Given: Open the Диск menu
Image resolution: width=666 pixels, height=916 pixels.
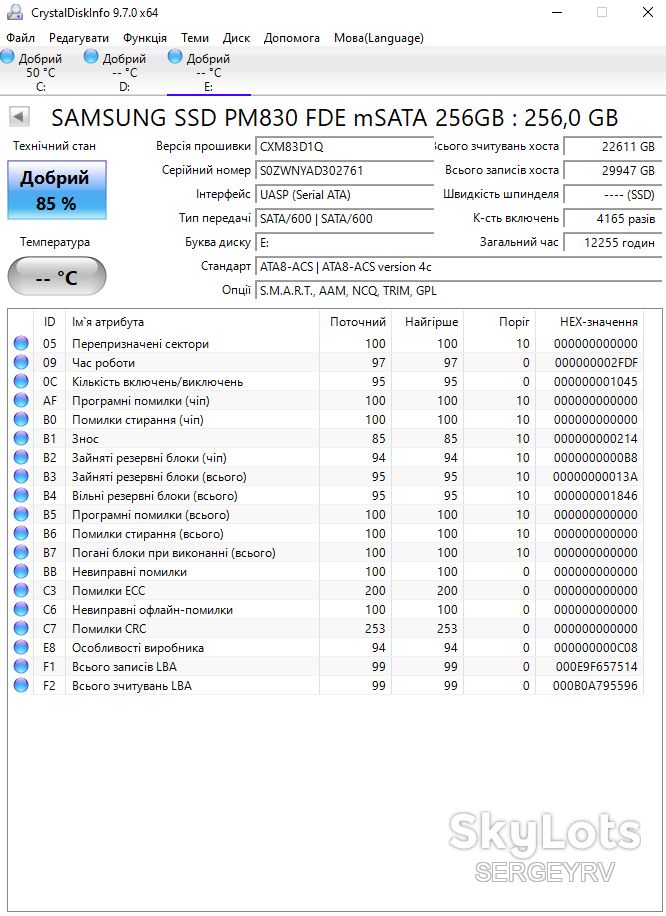Looking at the screenshot, I should 236,38.
